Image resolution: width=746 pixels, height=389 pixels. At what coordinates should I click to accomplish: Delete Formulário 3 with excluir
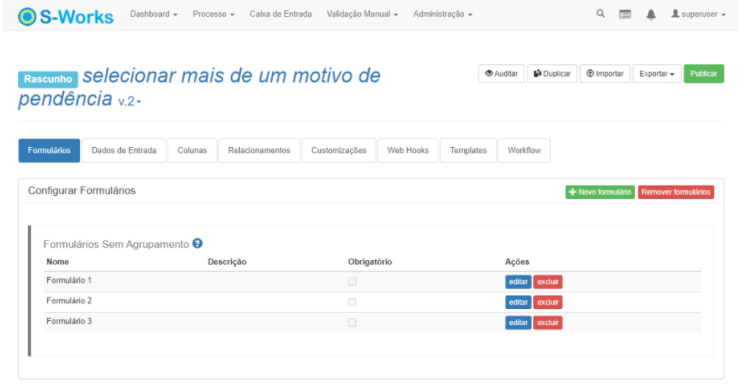coord(548,322)
